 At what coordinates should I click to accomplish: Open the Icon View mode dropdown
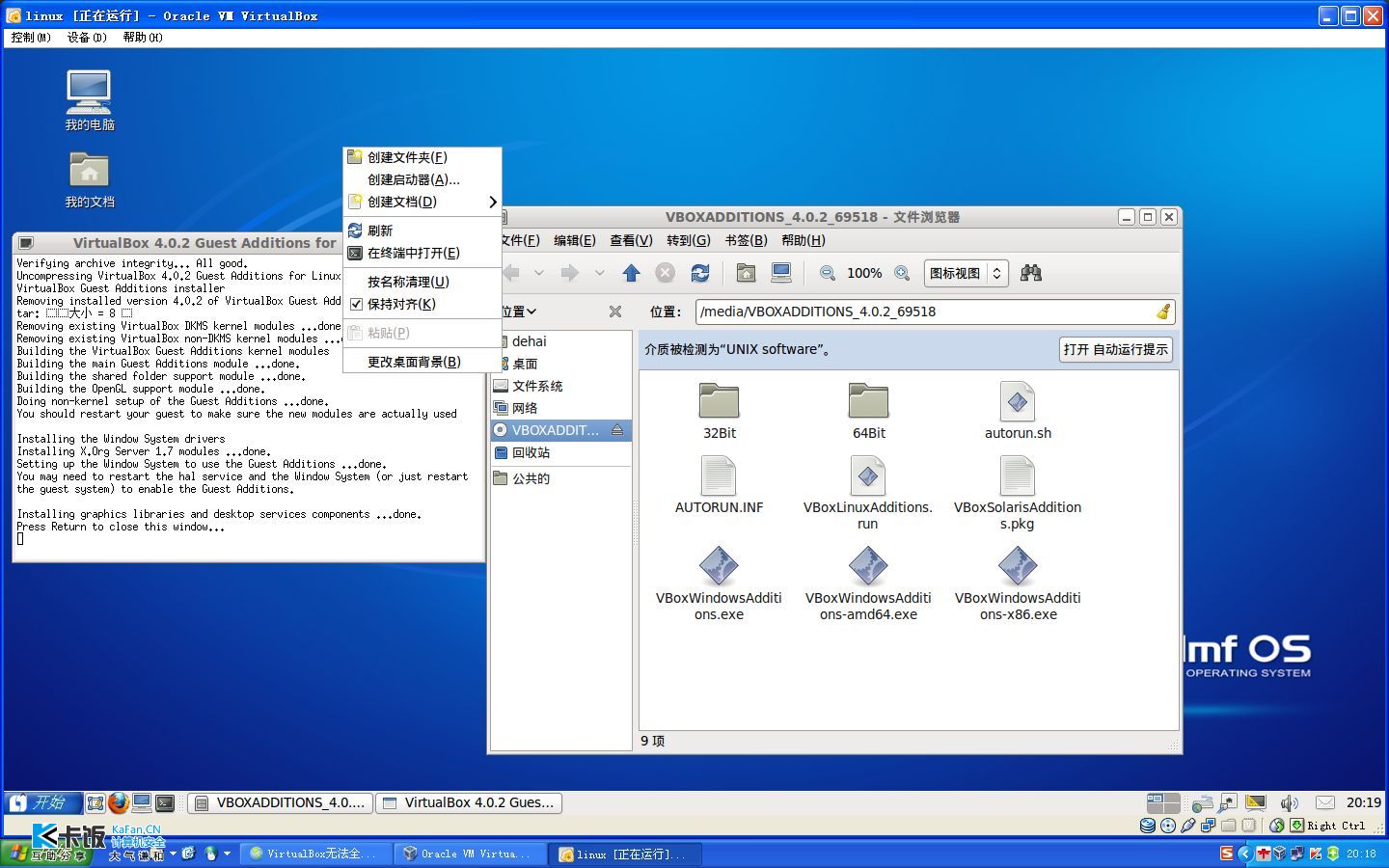[967, 274]
